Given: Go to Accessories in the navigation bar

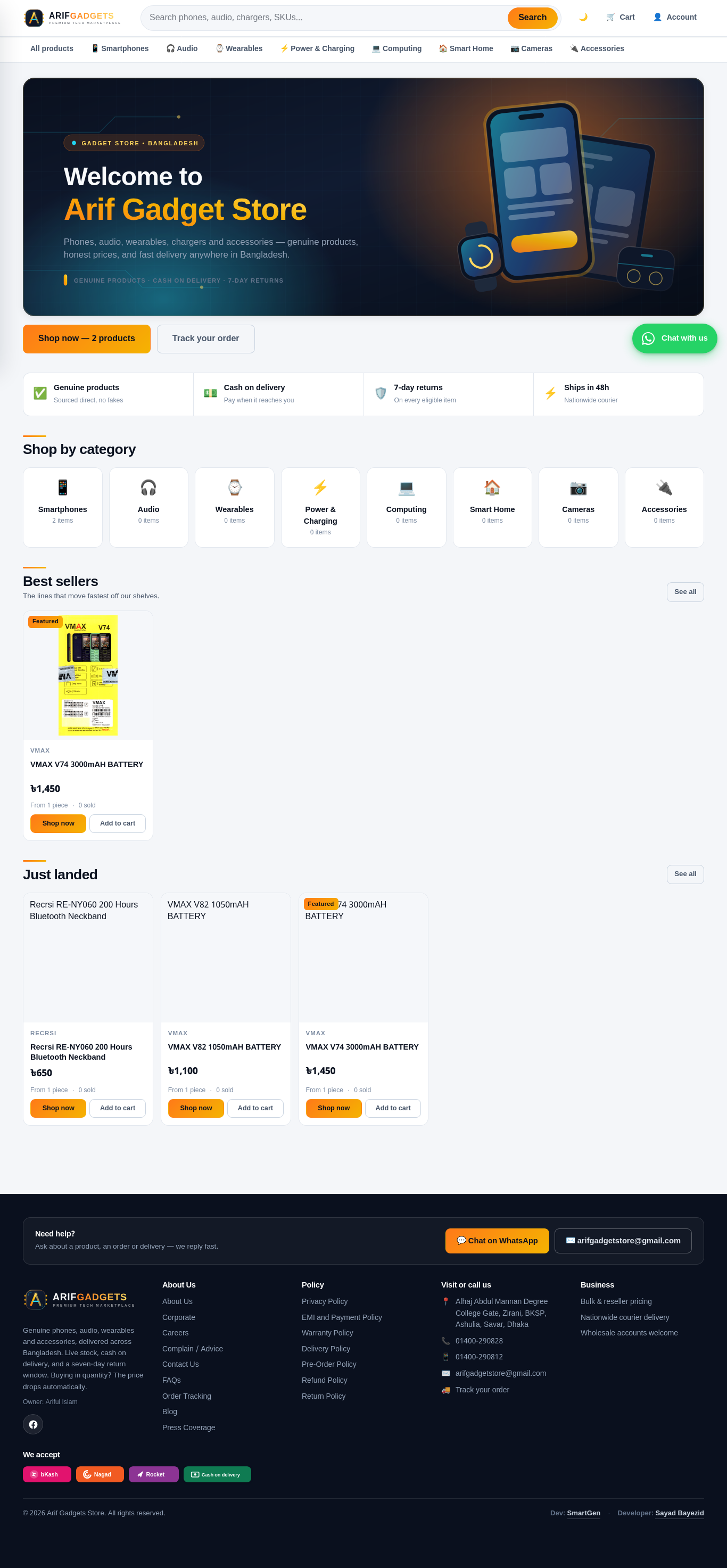Looking at the screenshot, I should pyautogui.click(x=597, y=48).
